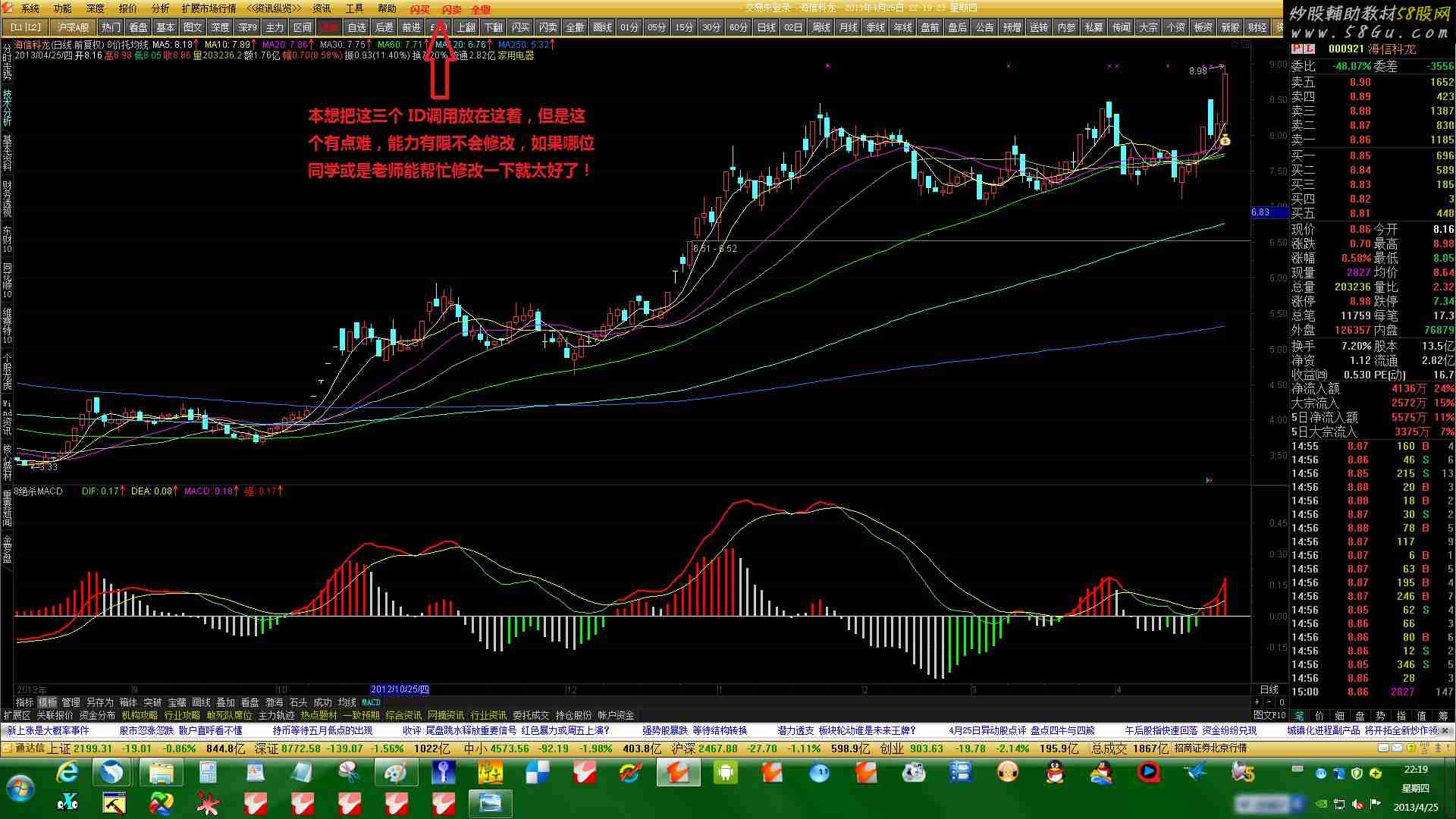
Task: Switch chart to 60分 period
Action: [x=739, y=27]
